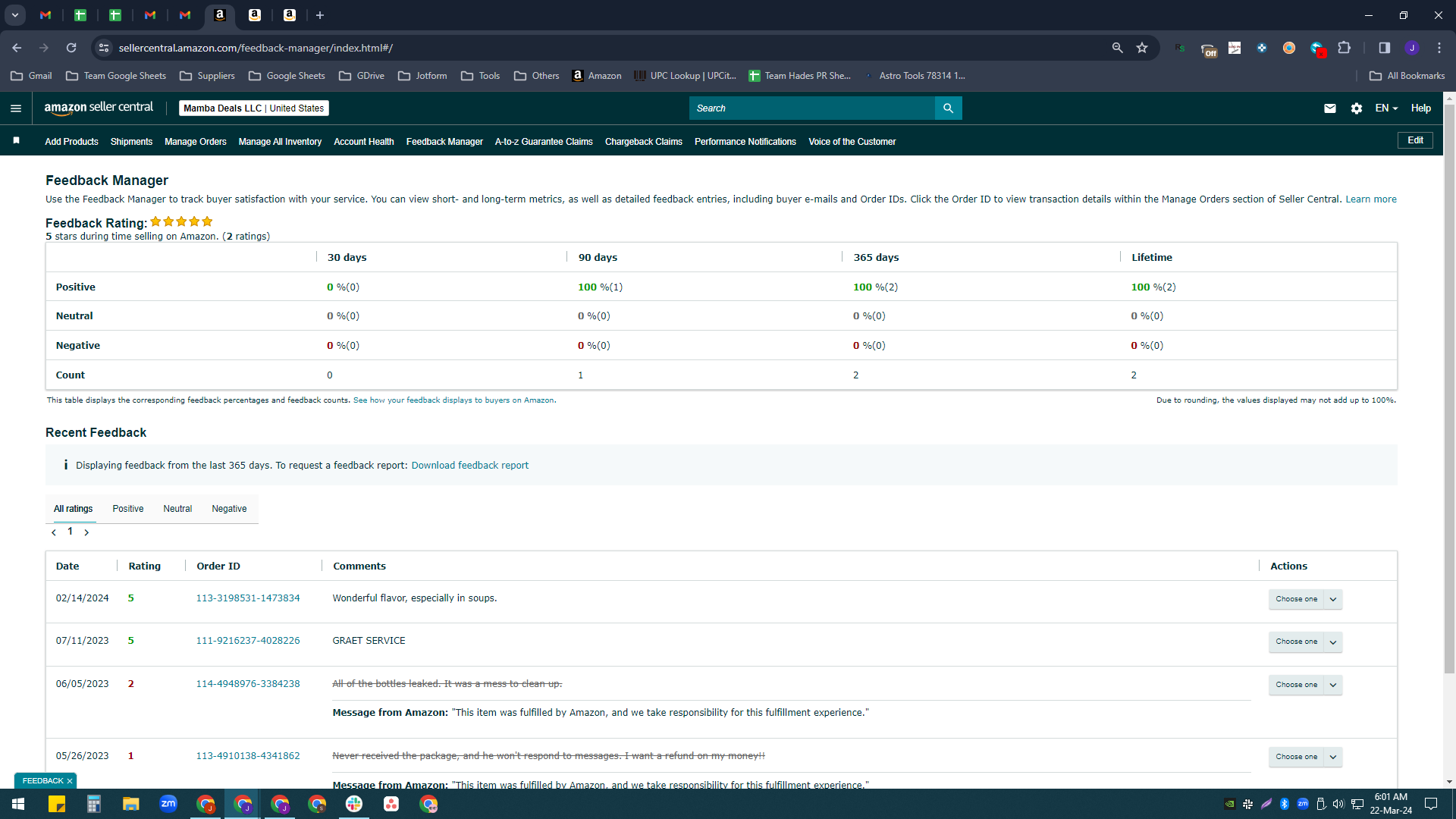Open Sticky Notes from the taskbar
The image size is (1456, 819).
point(57,804)
